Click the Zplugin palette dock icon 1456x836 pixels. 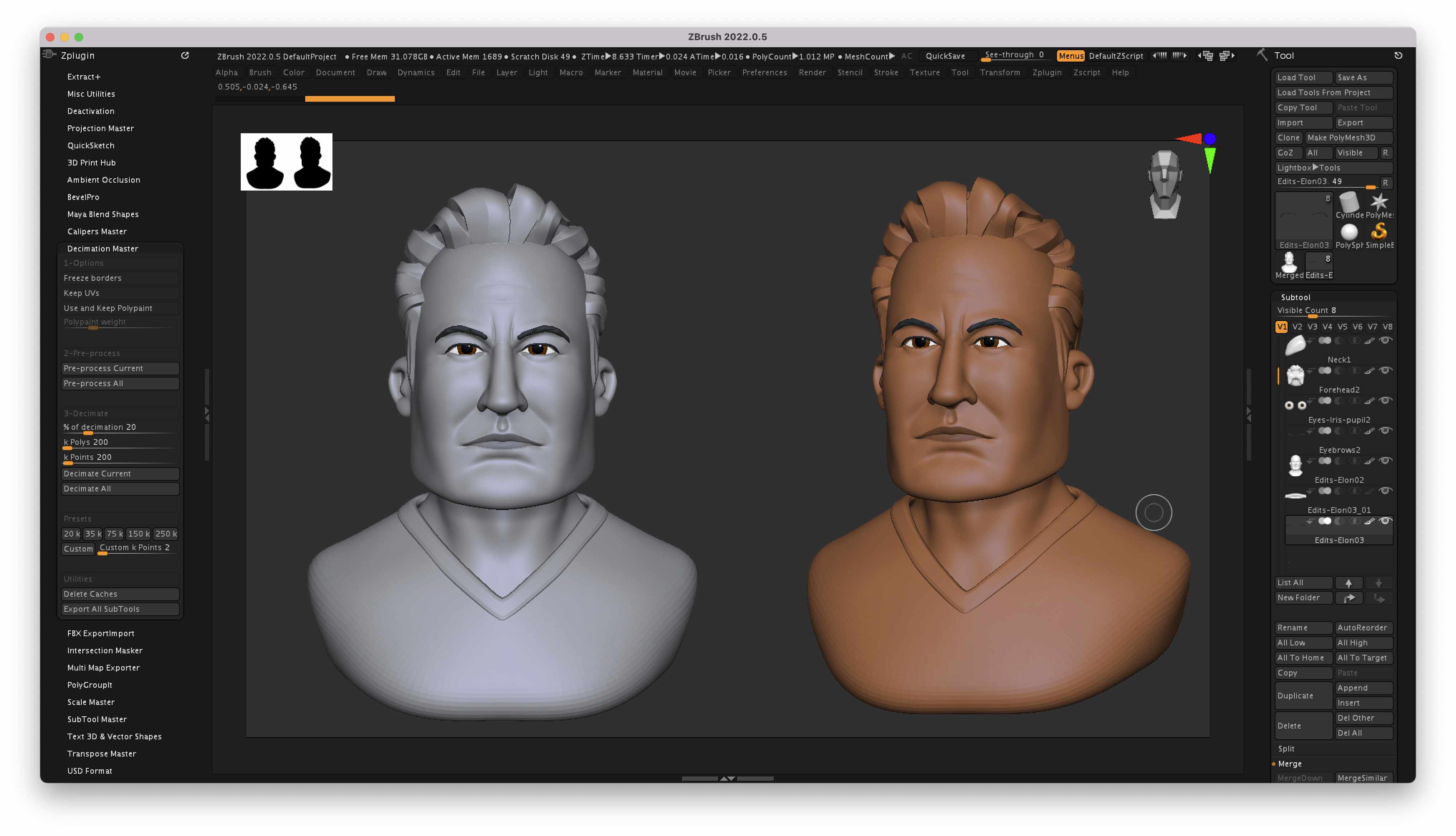click(185, 56)
